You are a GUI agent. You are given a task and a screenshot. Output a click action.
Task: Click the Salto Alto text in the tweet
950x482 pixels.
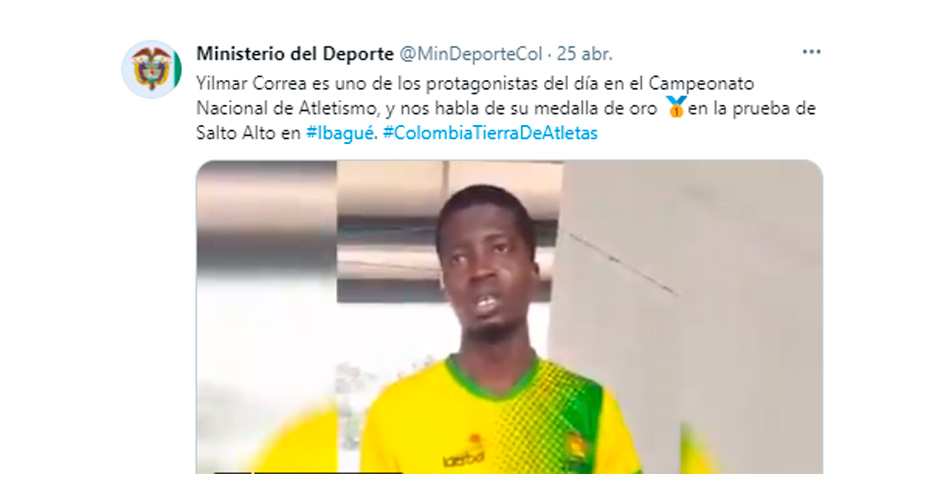point(236,133)
